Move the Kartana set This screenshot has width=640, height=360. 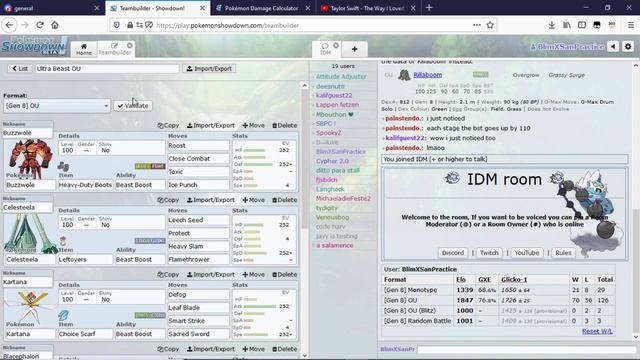point(253,275)
